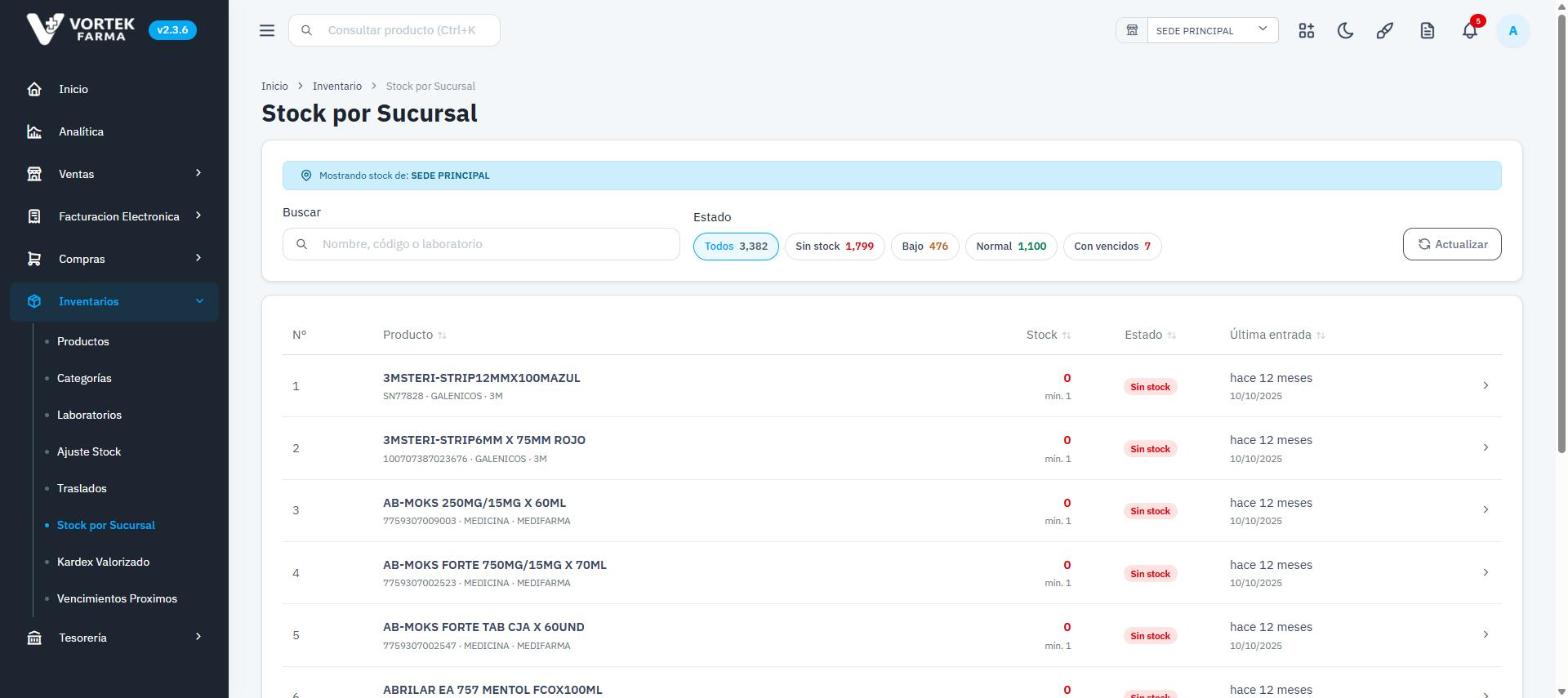The width and height of the screenshot is (1568, 698).
Task: Expand the Compras sidebar menu
Action: click(x=114, y=259)
